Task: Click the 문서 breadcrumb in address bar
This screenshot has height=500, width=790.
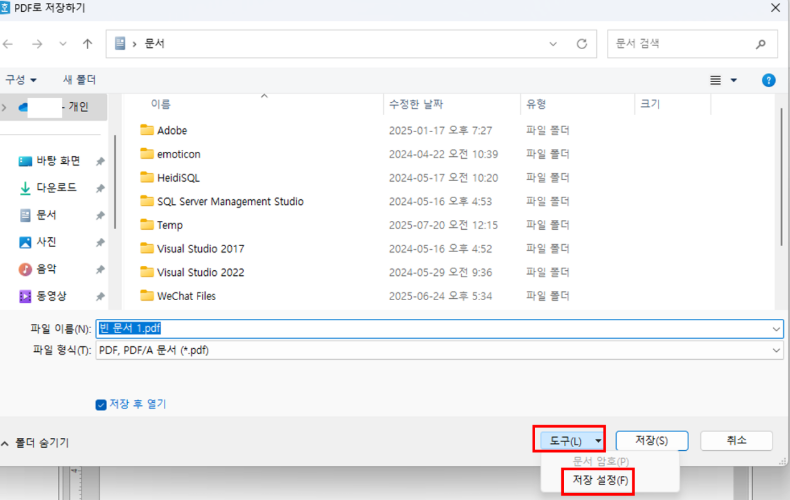Action: click(x=155, y=43)
